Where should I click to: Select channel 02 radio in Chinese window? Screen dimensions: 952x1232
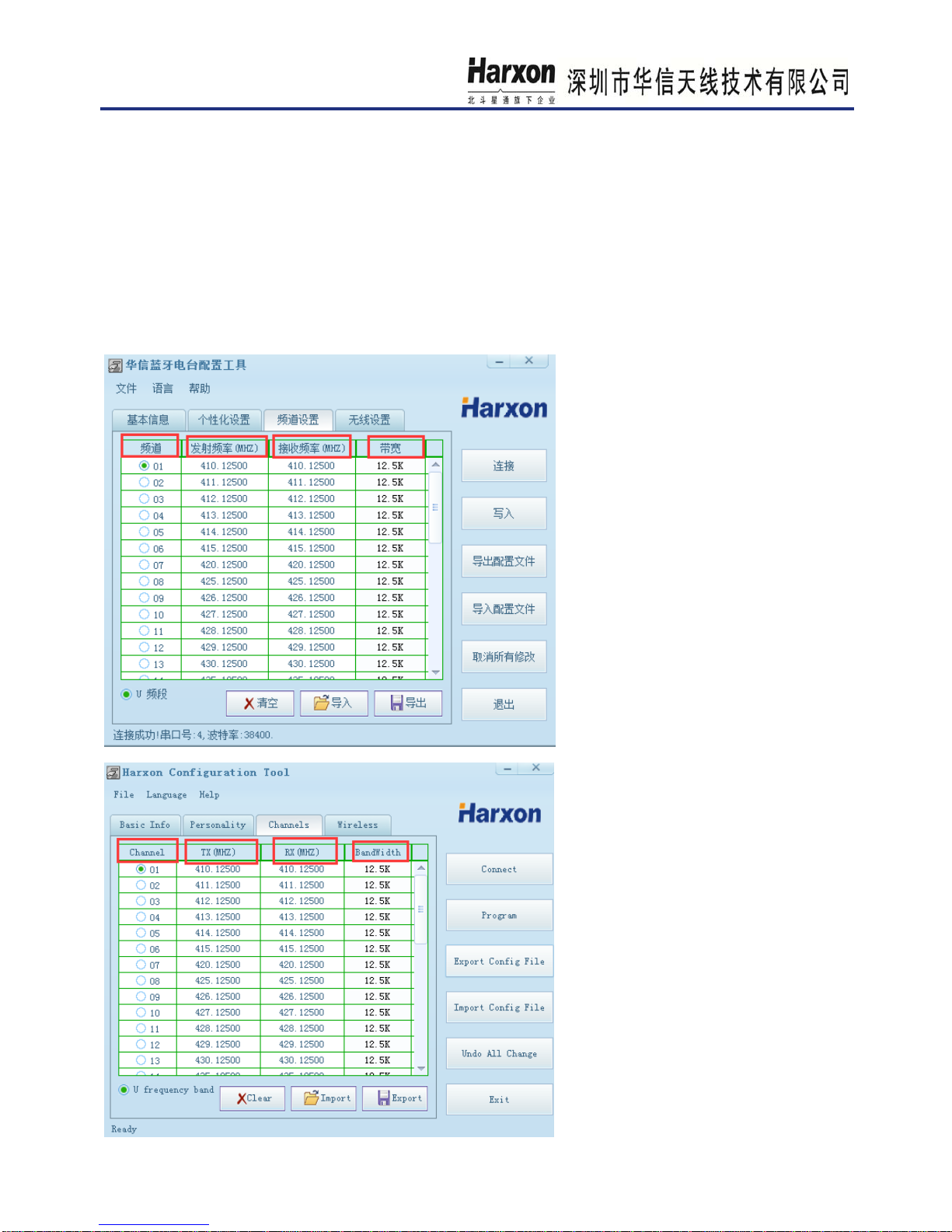[144, 482]
